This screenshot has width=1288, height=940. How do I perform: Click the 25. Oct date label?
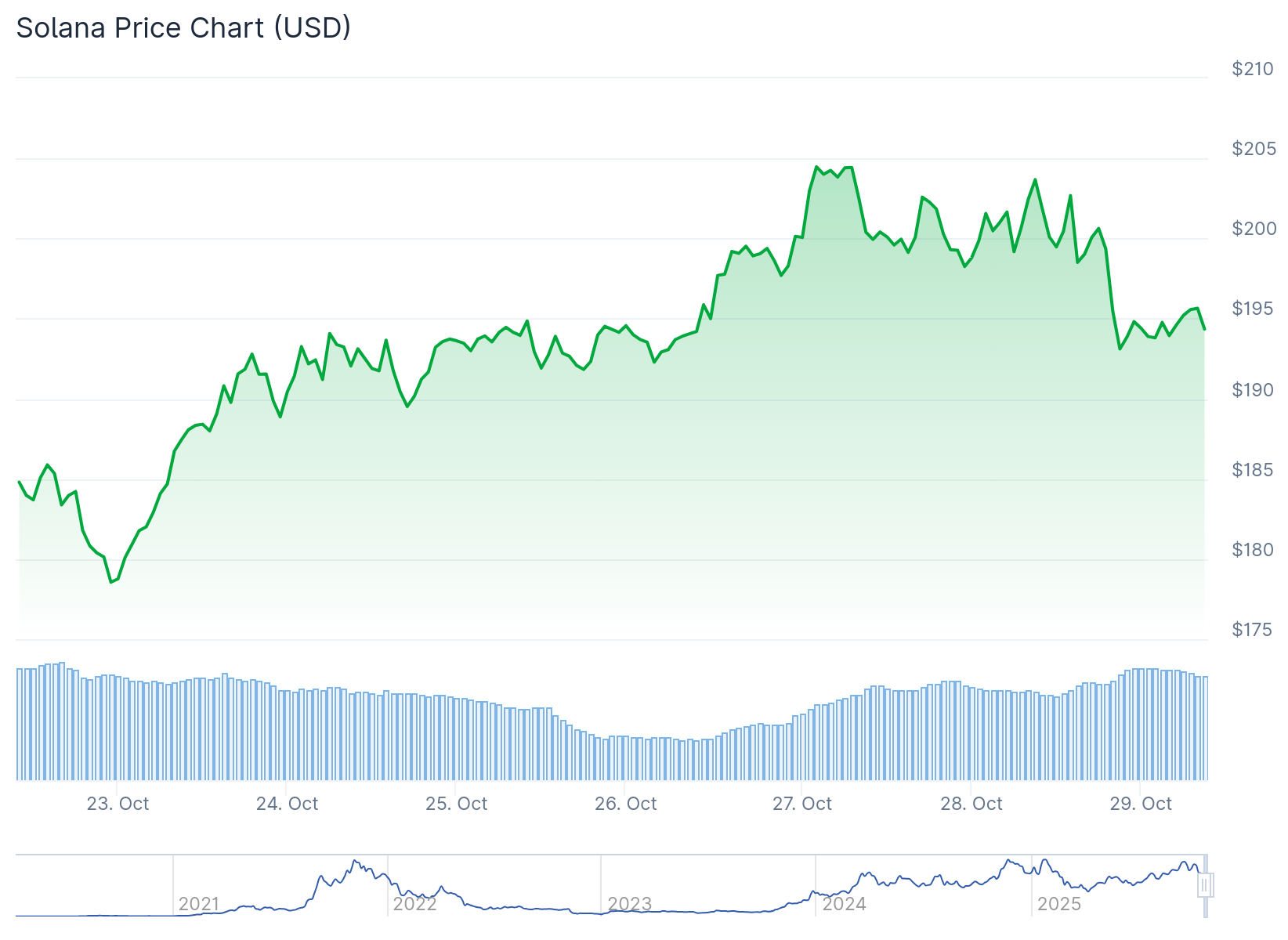456,804
